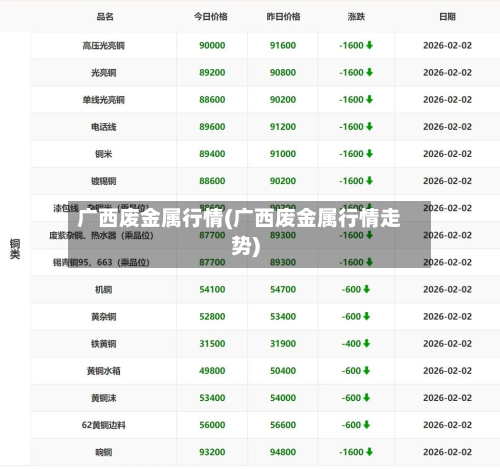Screen dimensions: 500x469
Task: Click the down arrow in 光亮铜 row
Action: [x=369, y=72]
